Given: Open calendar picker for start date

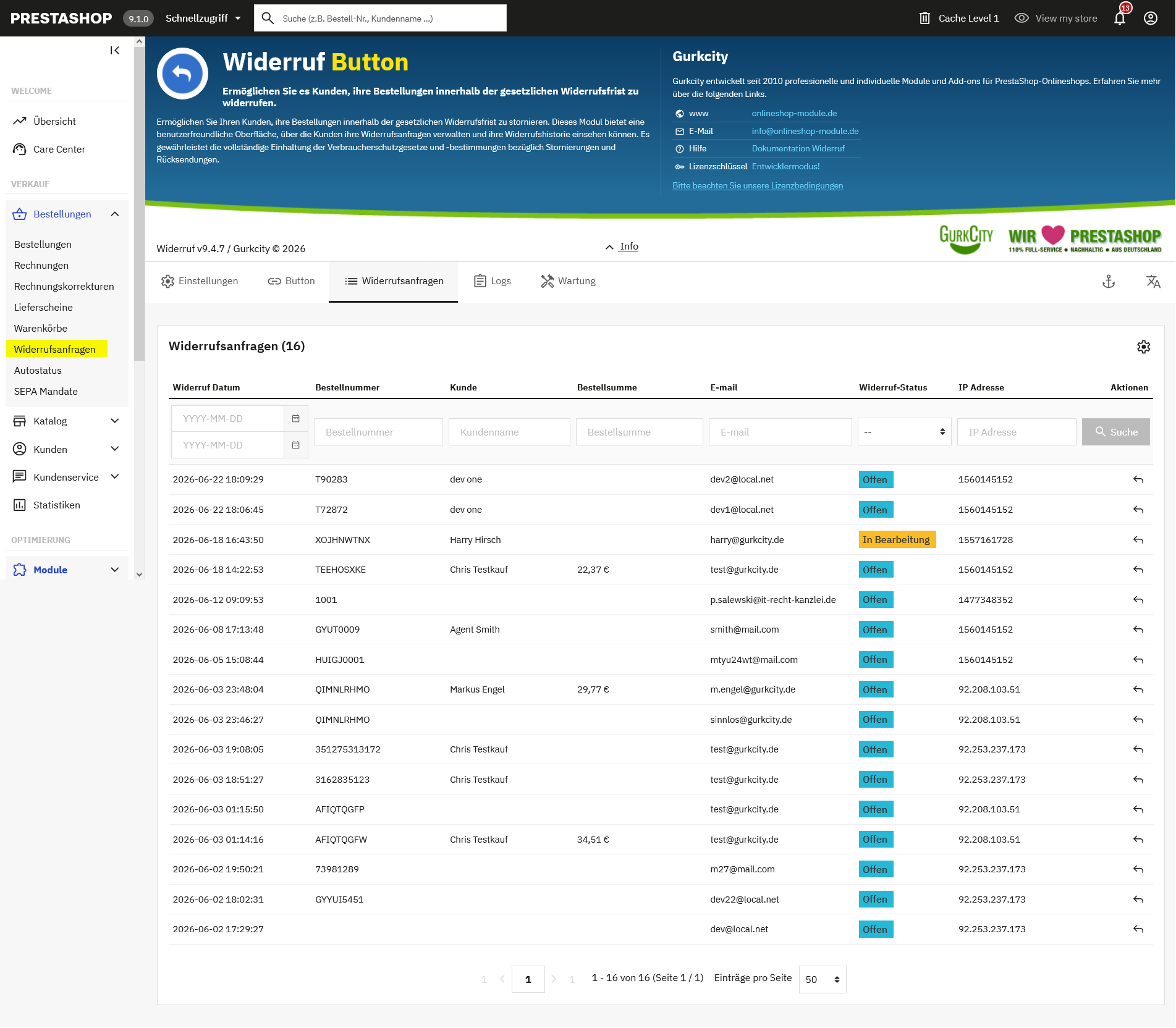Looking at the screenshot, I should click(296, 419).
